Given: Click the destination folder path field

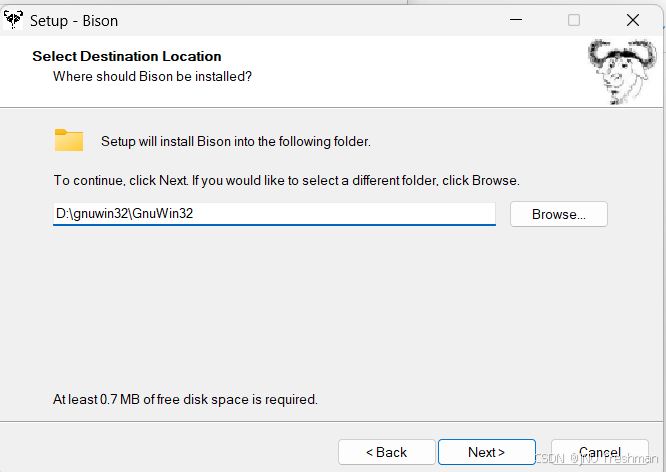Looking at the screenshot, I should [x=274, y=214].
